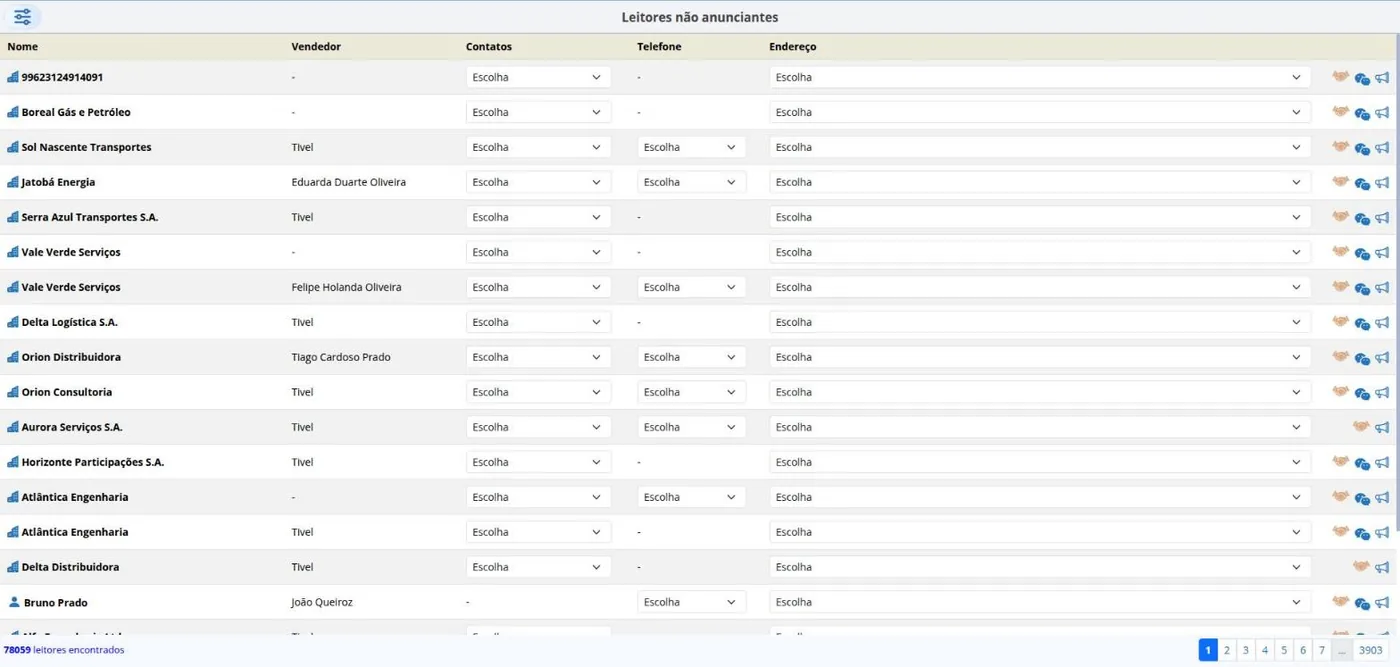Open chat icon for Horizonte Participações S.A.
1400x667 pixels.
point(1362,463)
